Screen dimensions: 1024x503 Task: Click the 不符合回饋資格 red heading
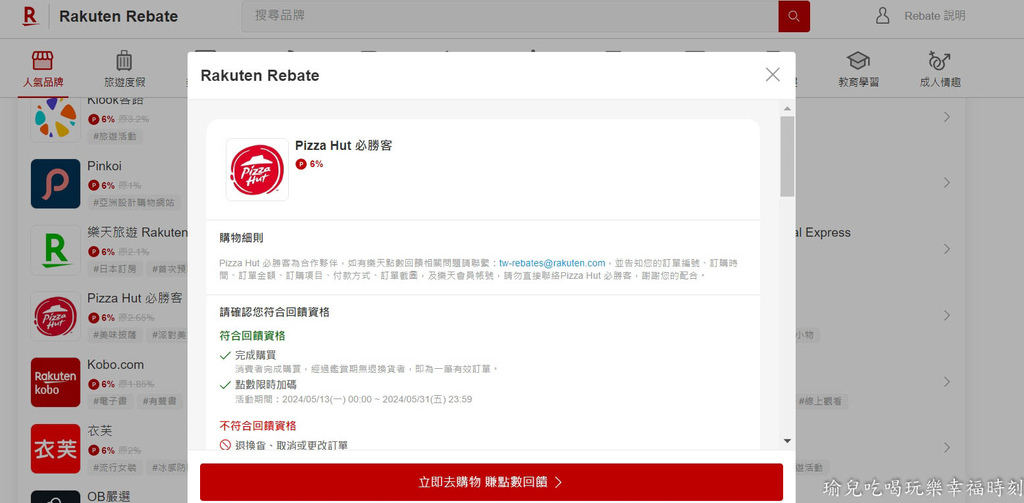click(257, 426)
